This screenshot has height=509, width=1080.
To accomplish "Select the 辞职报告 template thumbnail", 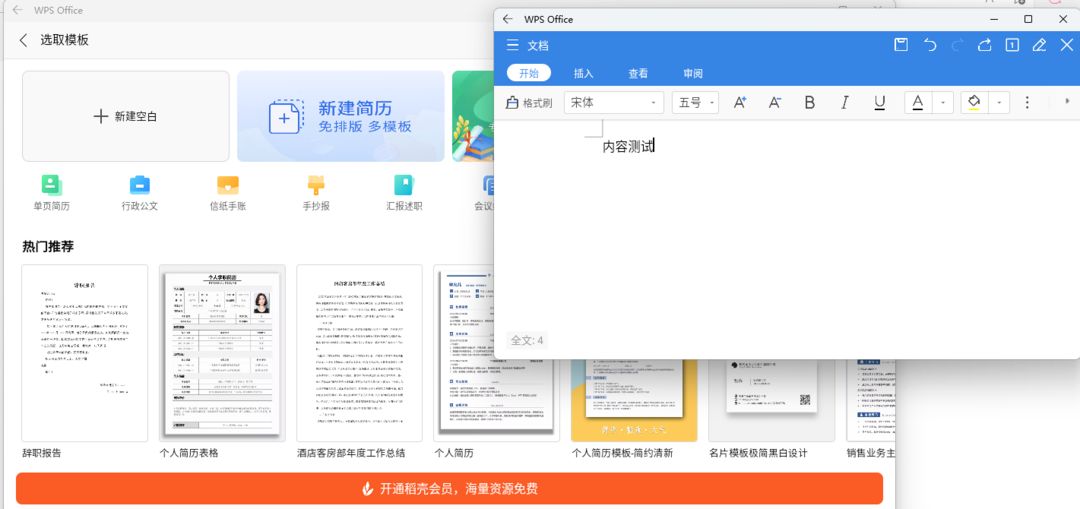I will 85,353.
